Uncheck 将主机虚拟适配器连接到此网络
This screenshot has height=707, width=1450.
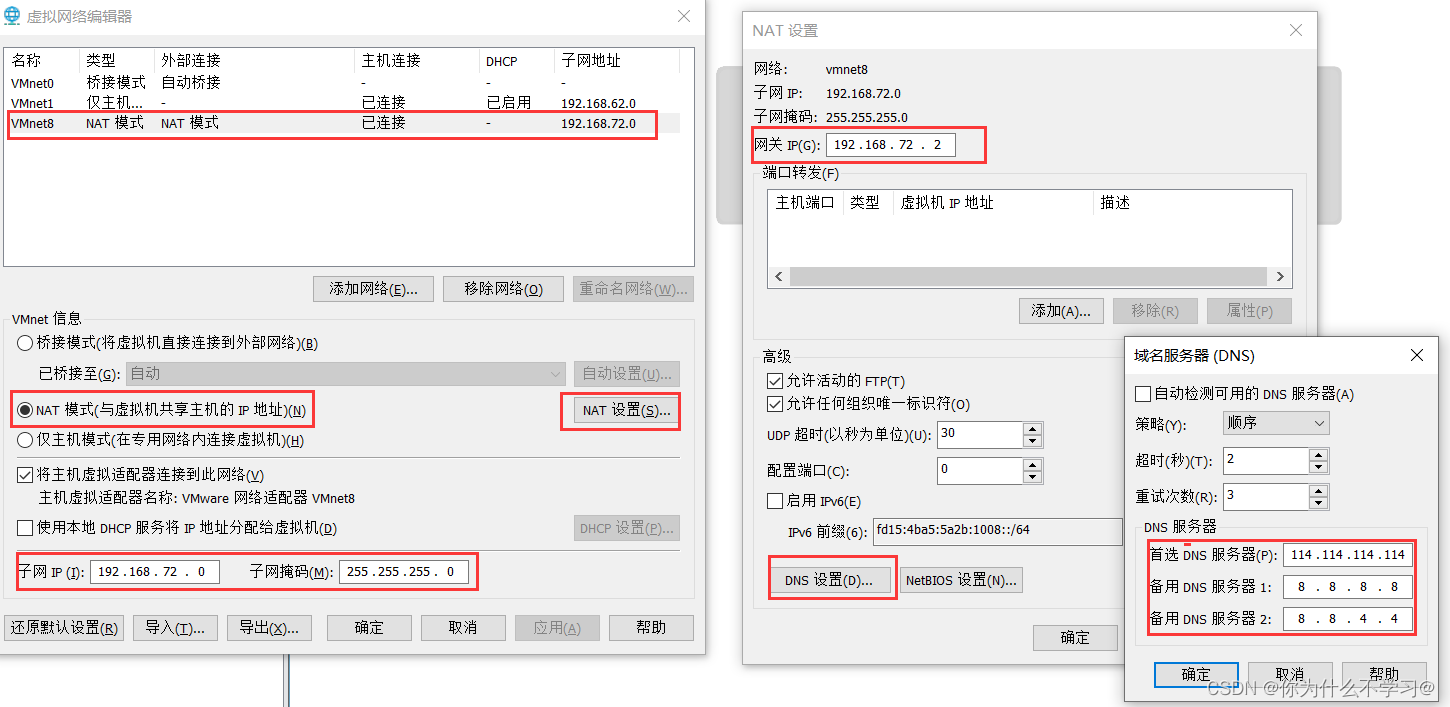tap(22, 474)
